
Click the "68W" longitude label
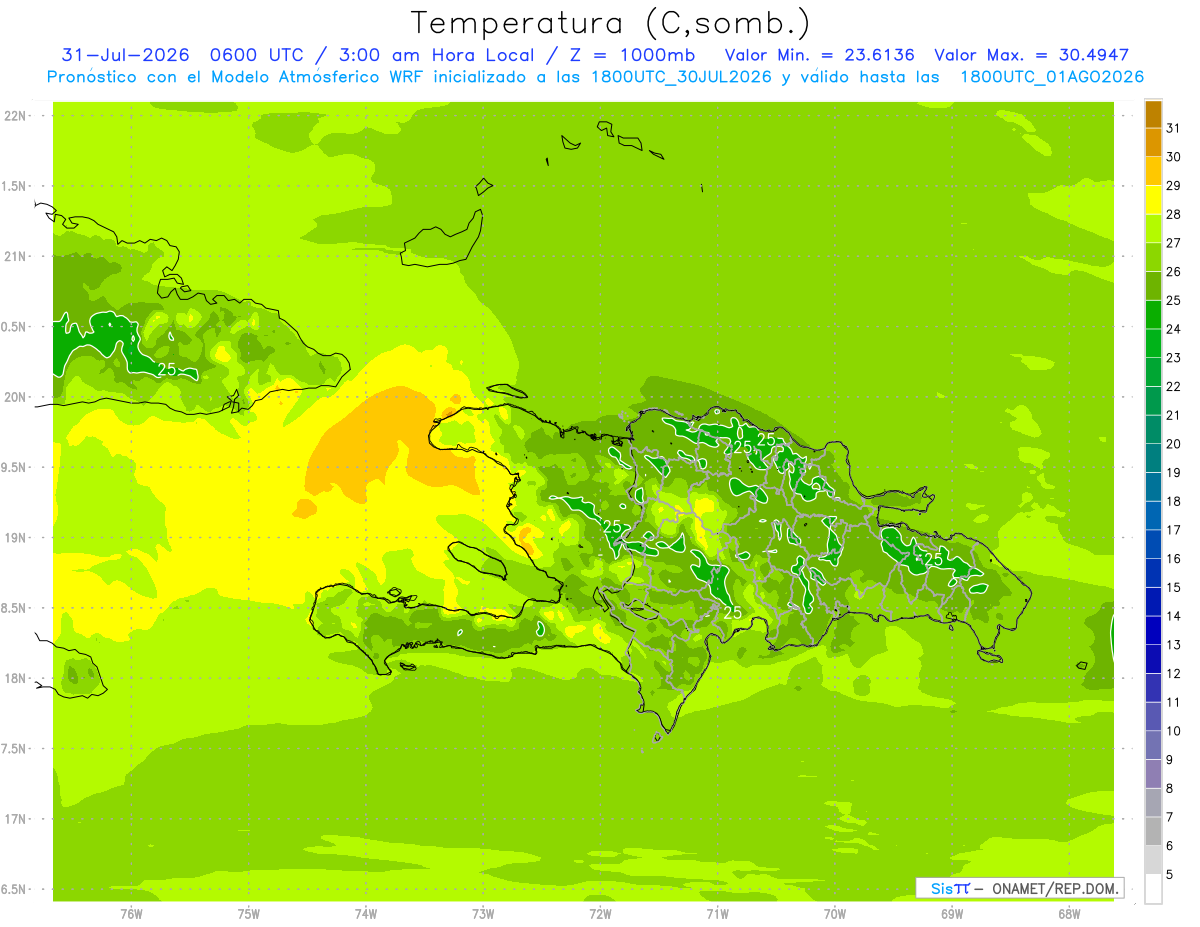tap(1069, 914)
